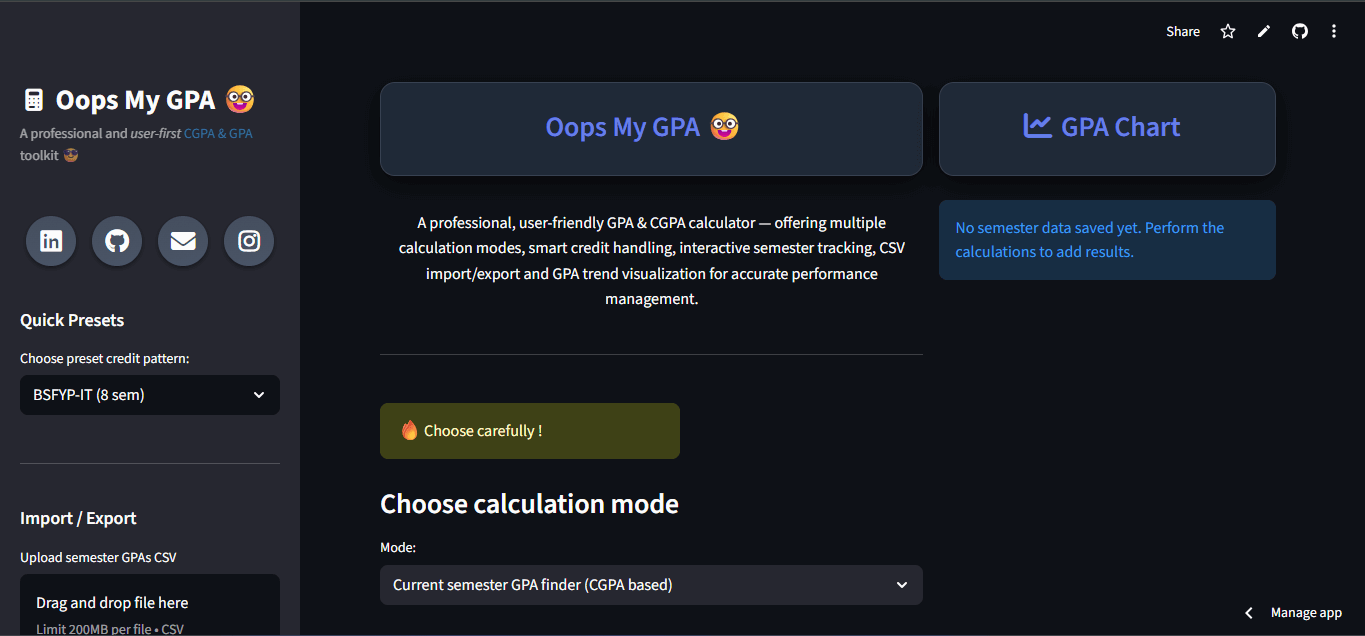Visit Instagram via the sidebar icon
The image size is (1365, 636).
click(x=248, y=240)
